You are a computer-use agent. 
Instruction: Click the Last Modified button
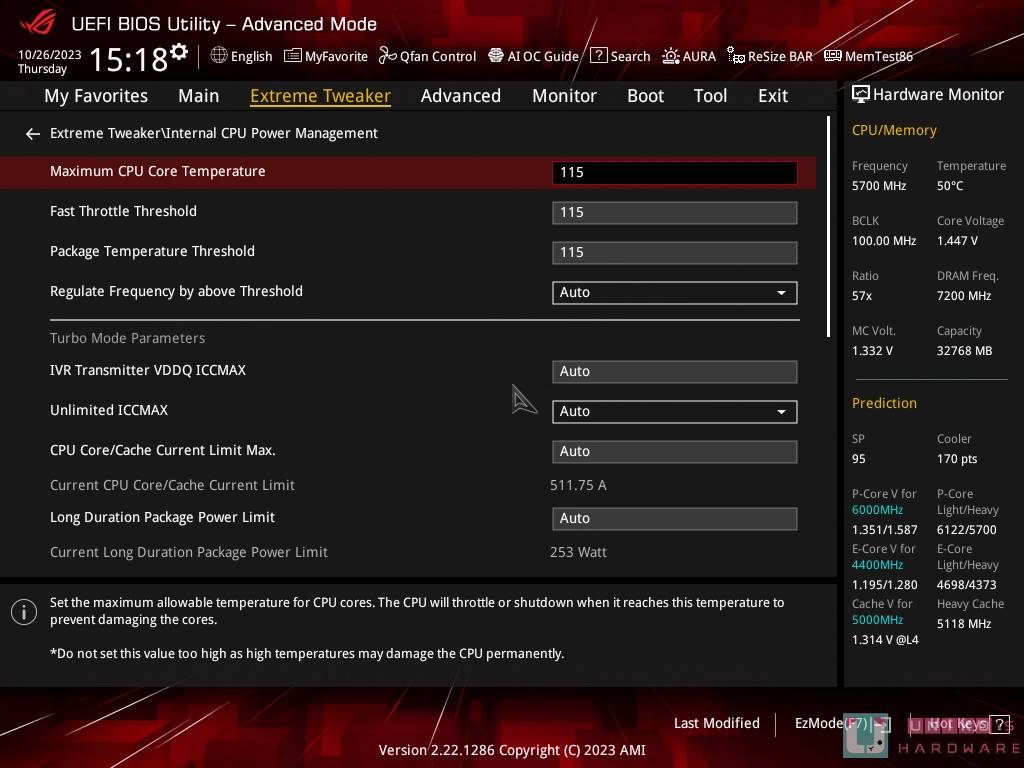[716, 723]
